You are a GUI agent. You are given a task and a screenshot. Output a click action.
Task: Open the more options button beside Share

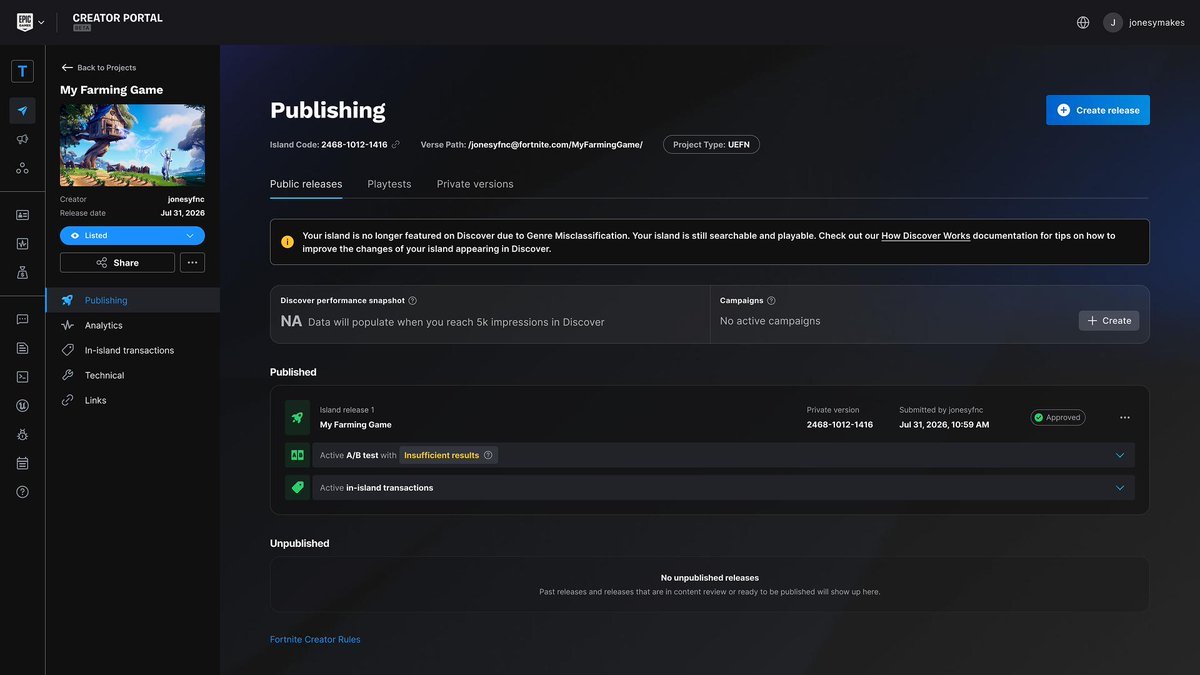click(192, 263)
